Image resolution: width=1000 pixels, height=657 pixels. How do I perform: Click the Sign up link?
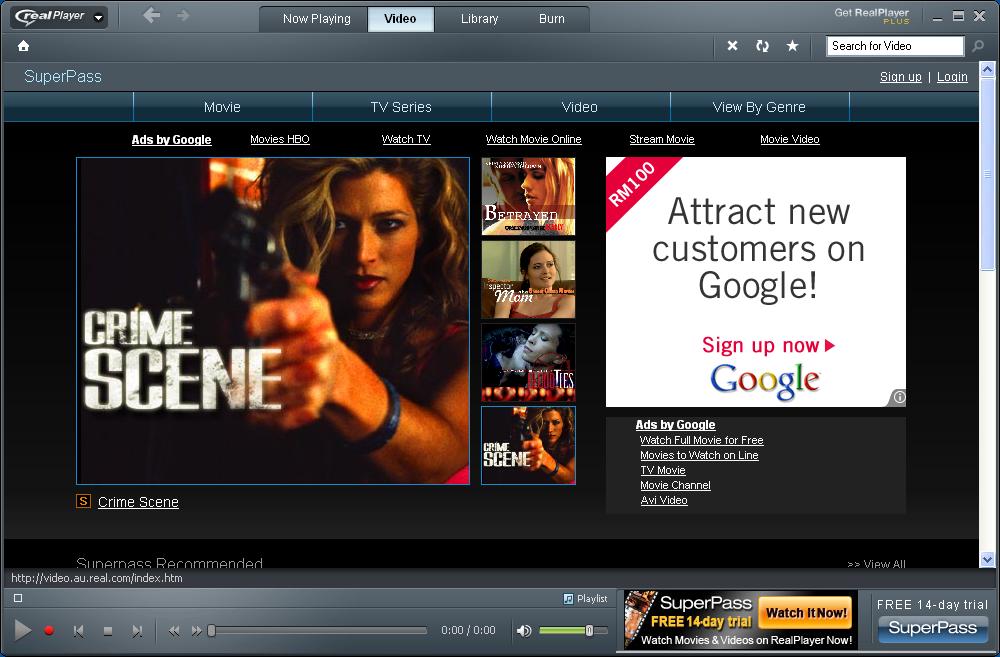click(x=901, y=77)
